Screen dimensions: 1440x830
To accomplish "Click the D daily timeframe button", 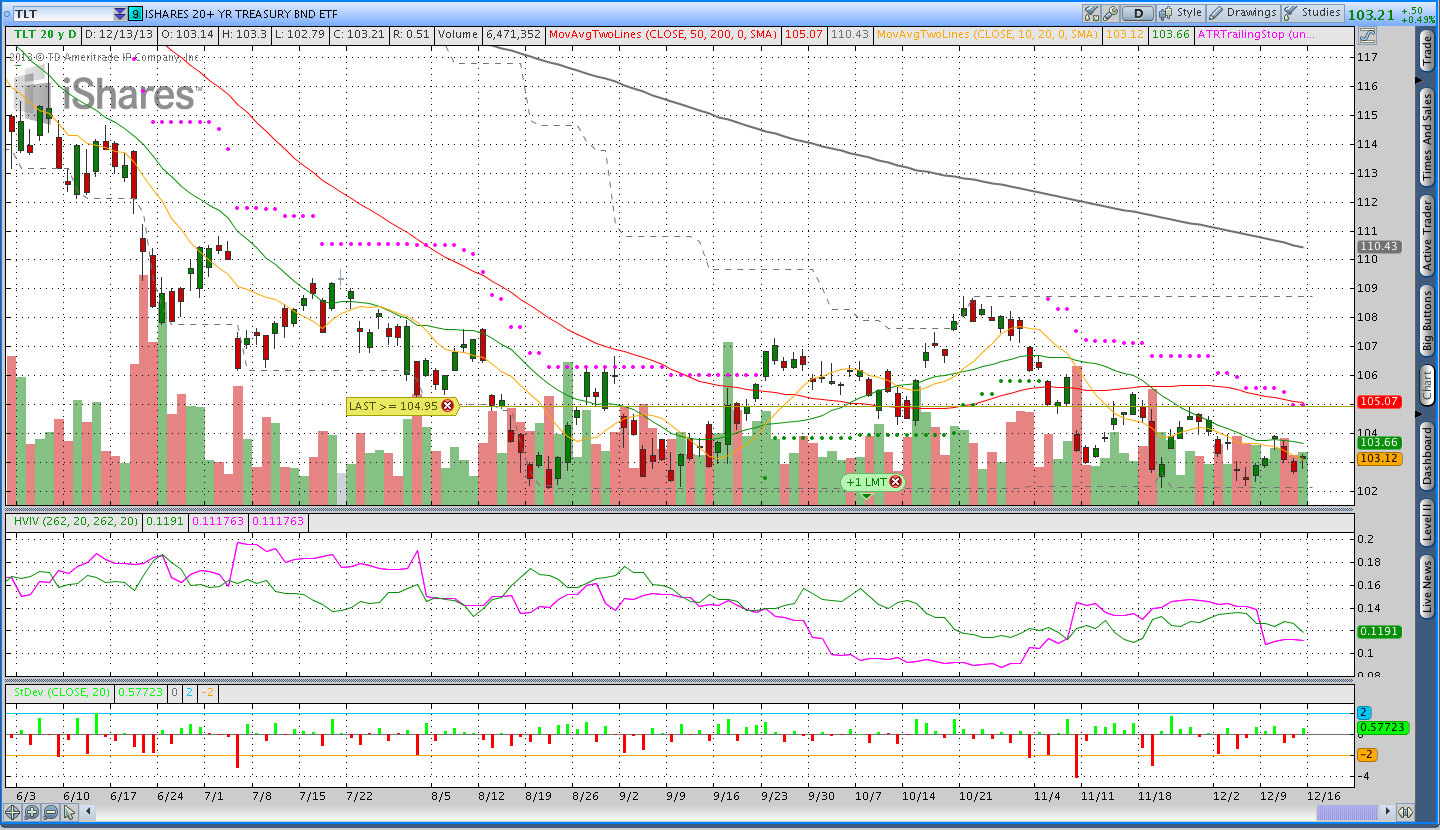I will point(1138,13).
